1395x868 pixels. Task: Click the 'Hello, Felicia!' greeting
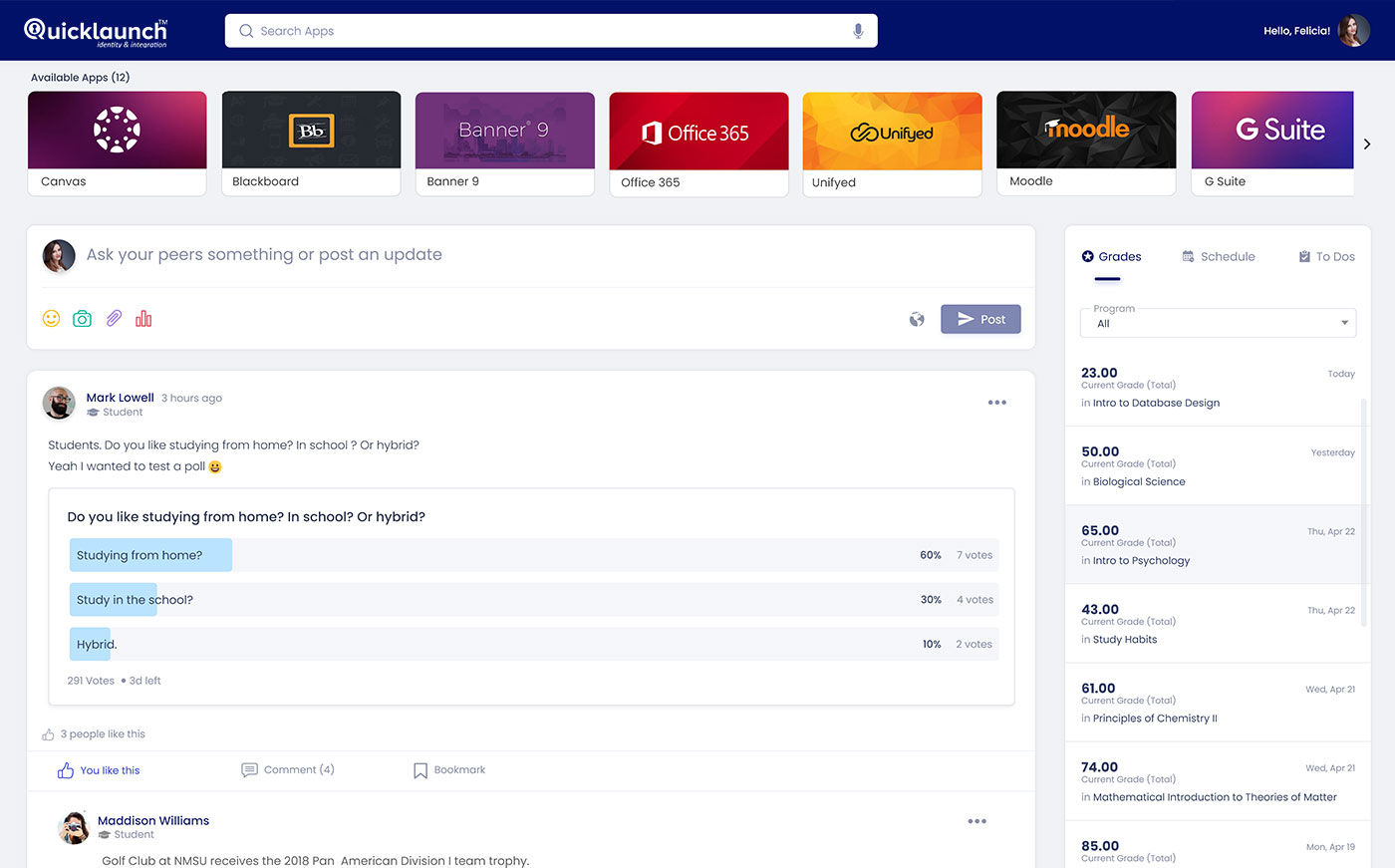(1296, 31)
